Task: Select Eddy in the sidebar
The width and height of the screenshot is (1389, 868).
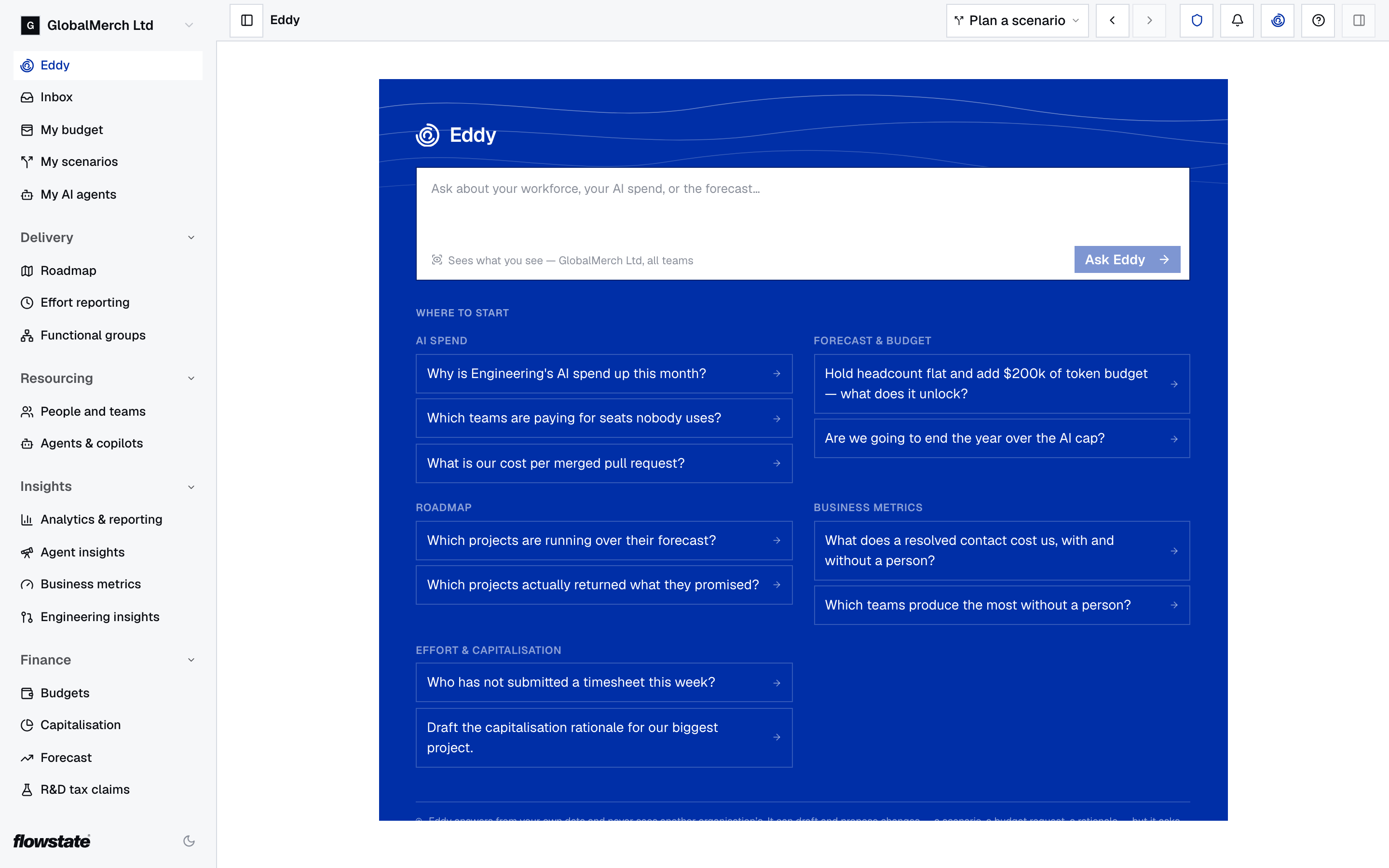Action: (108, 66)
